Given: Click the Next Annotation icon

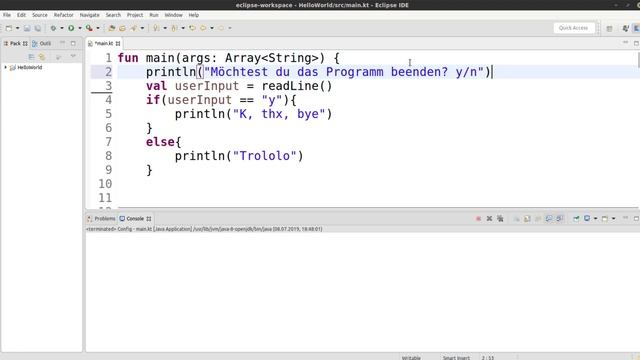Looking at the screenshot, I should click(x=156, y=28).
